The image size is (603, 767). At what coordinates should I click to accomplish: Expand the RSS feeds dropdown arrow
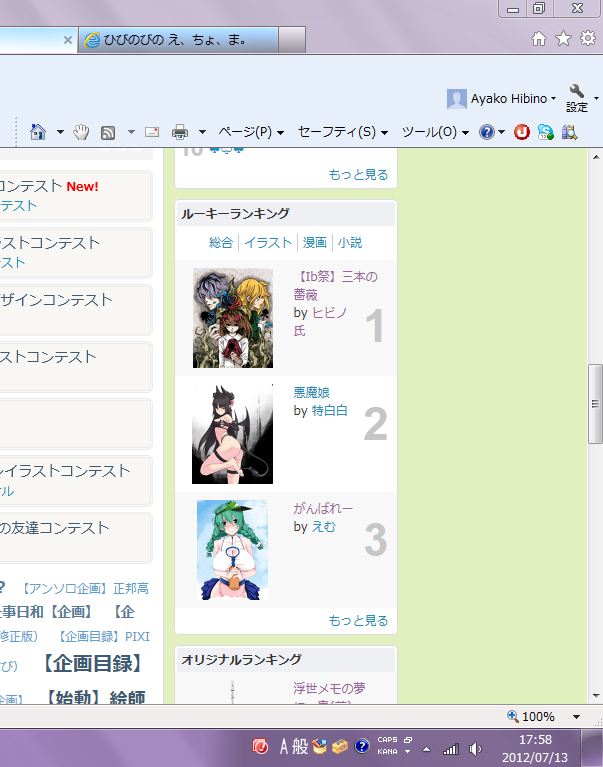[131, 132]
